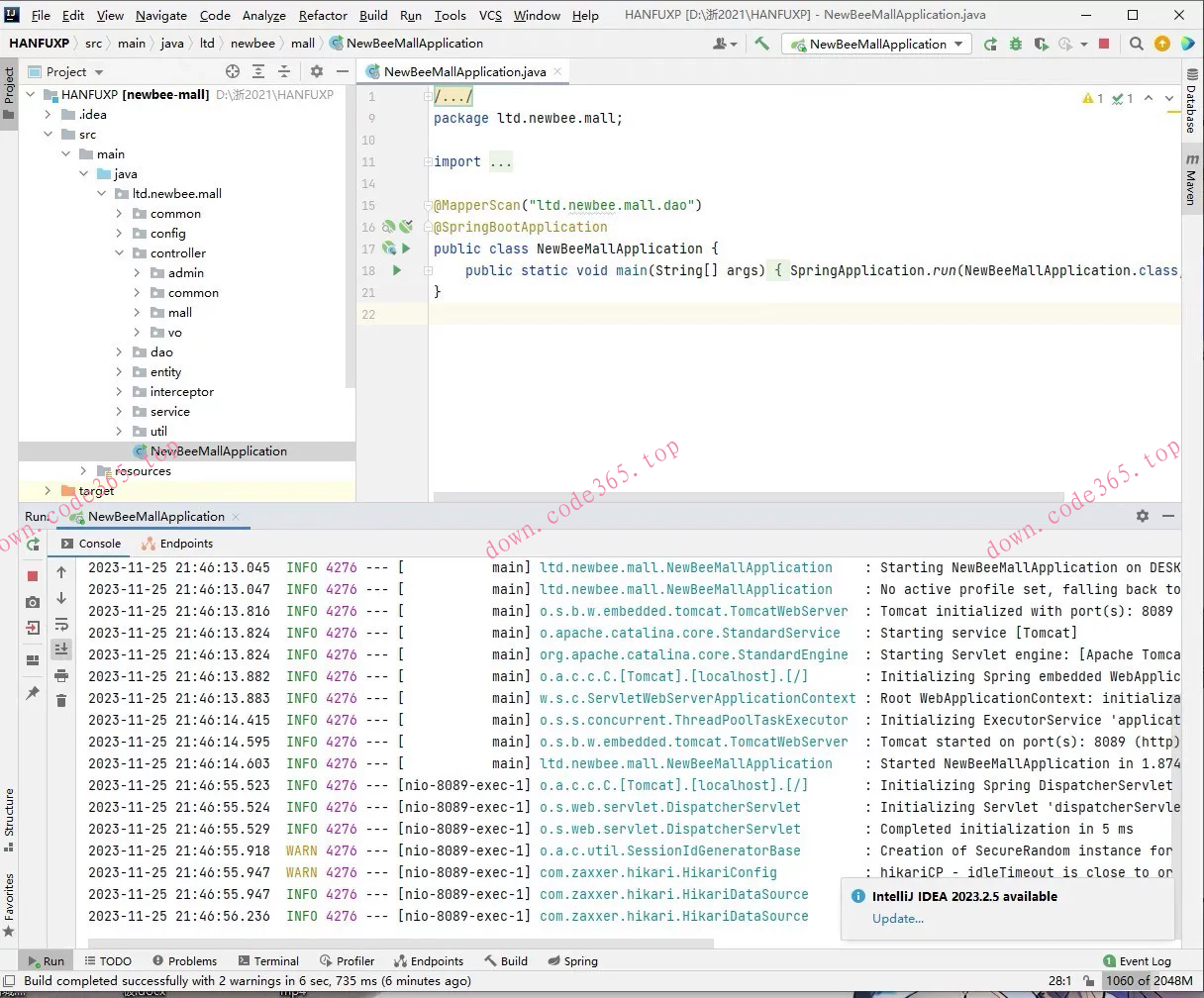Click the Build Project hammer icon
The image size is (1204, 998).
click(x=761, y=44)
